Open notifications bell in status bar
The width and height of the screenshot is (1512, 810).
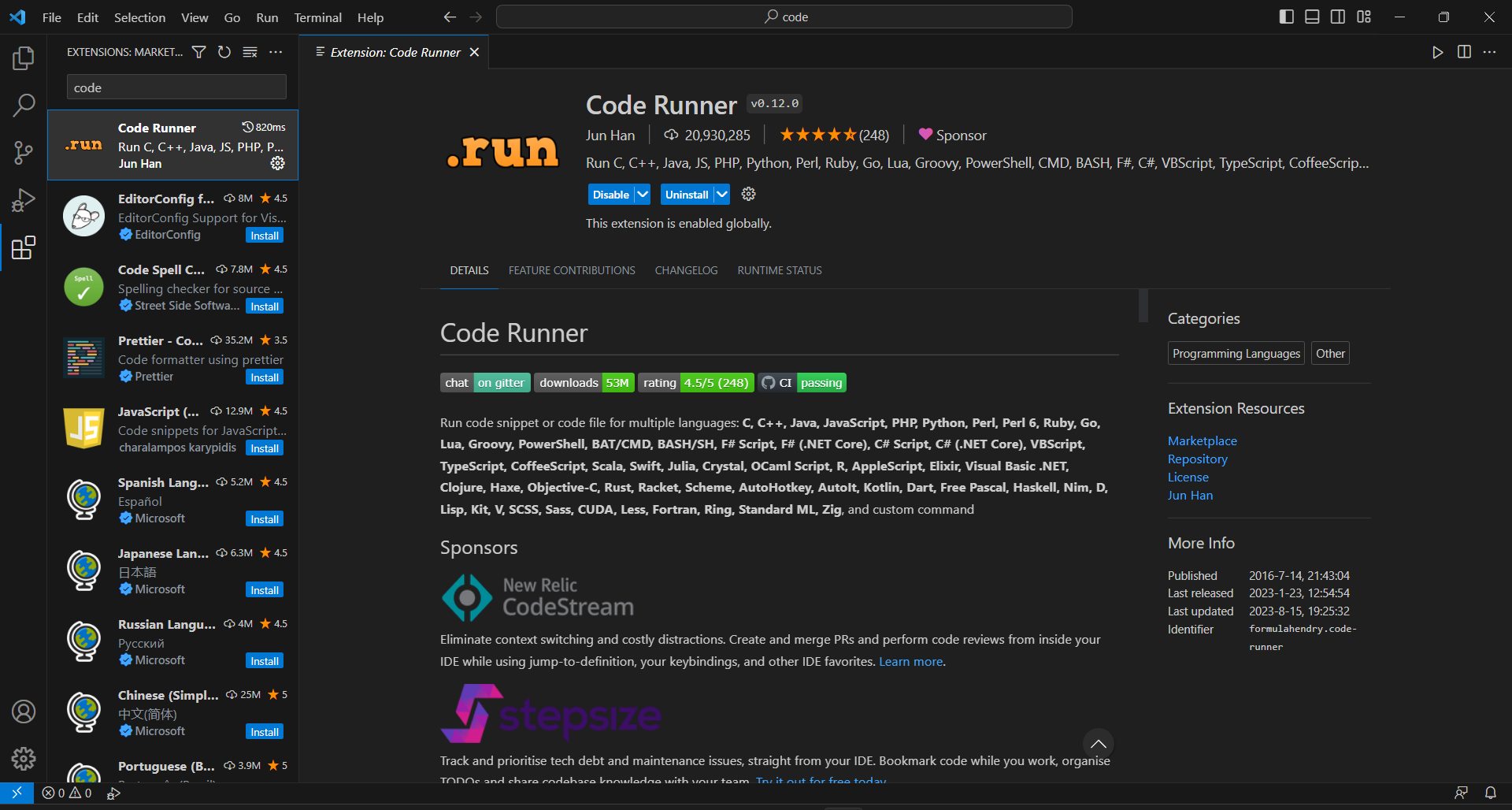(1491, 793)
